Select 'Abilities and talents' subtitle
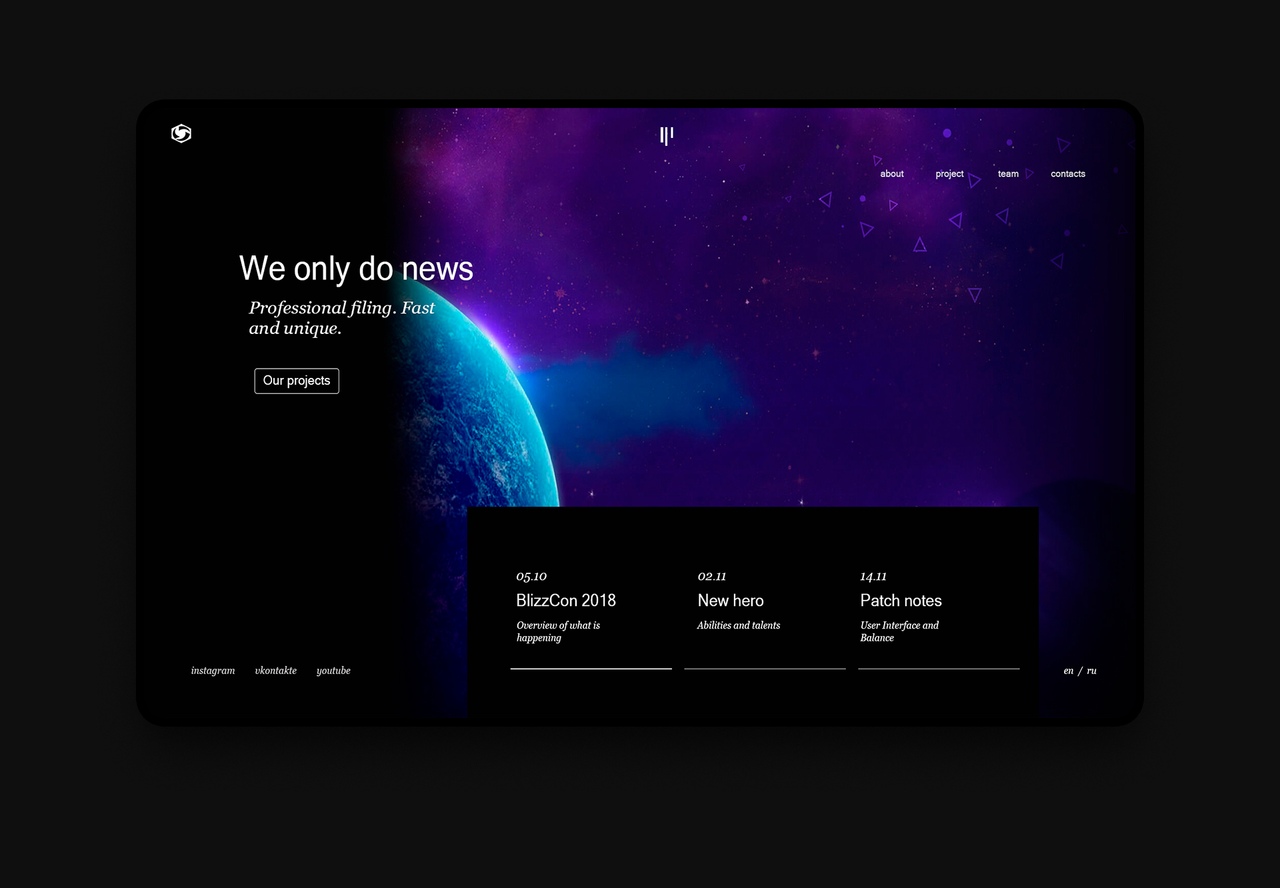The width and height of the screenshot is (1280, 888). [739, 626]
